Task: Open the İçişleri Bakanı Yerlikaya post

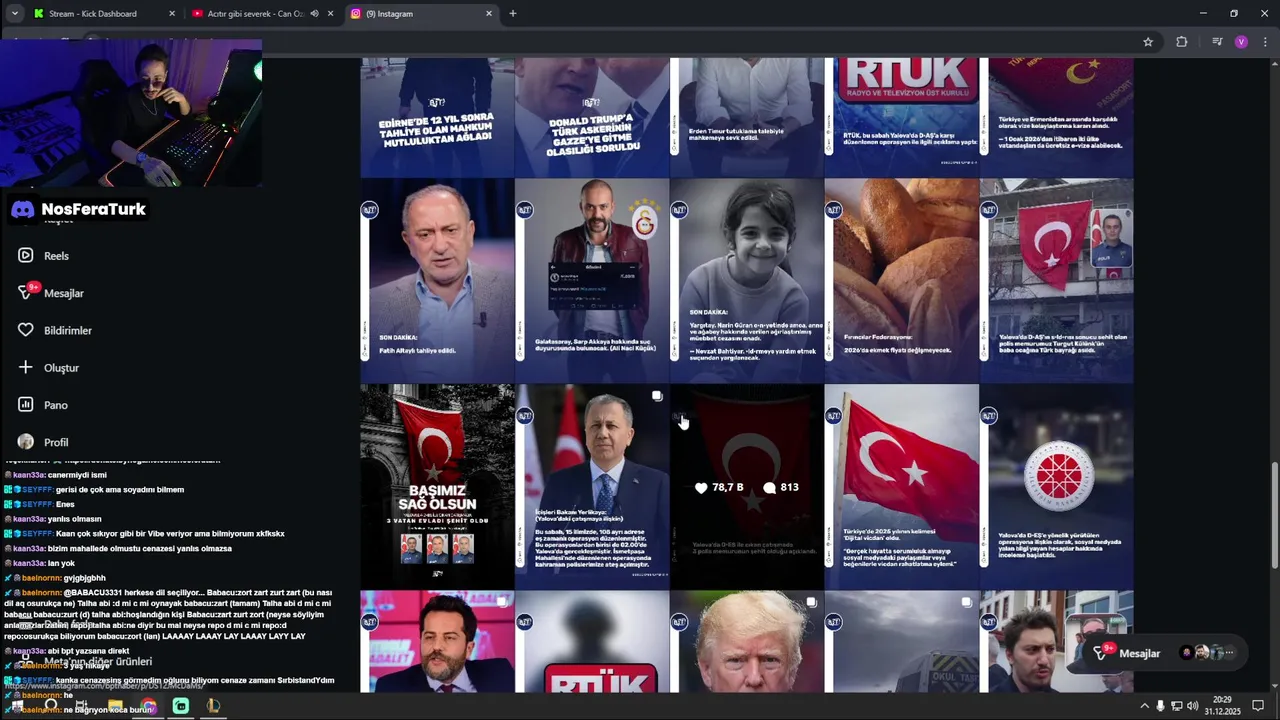Action: pos(592,487)
